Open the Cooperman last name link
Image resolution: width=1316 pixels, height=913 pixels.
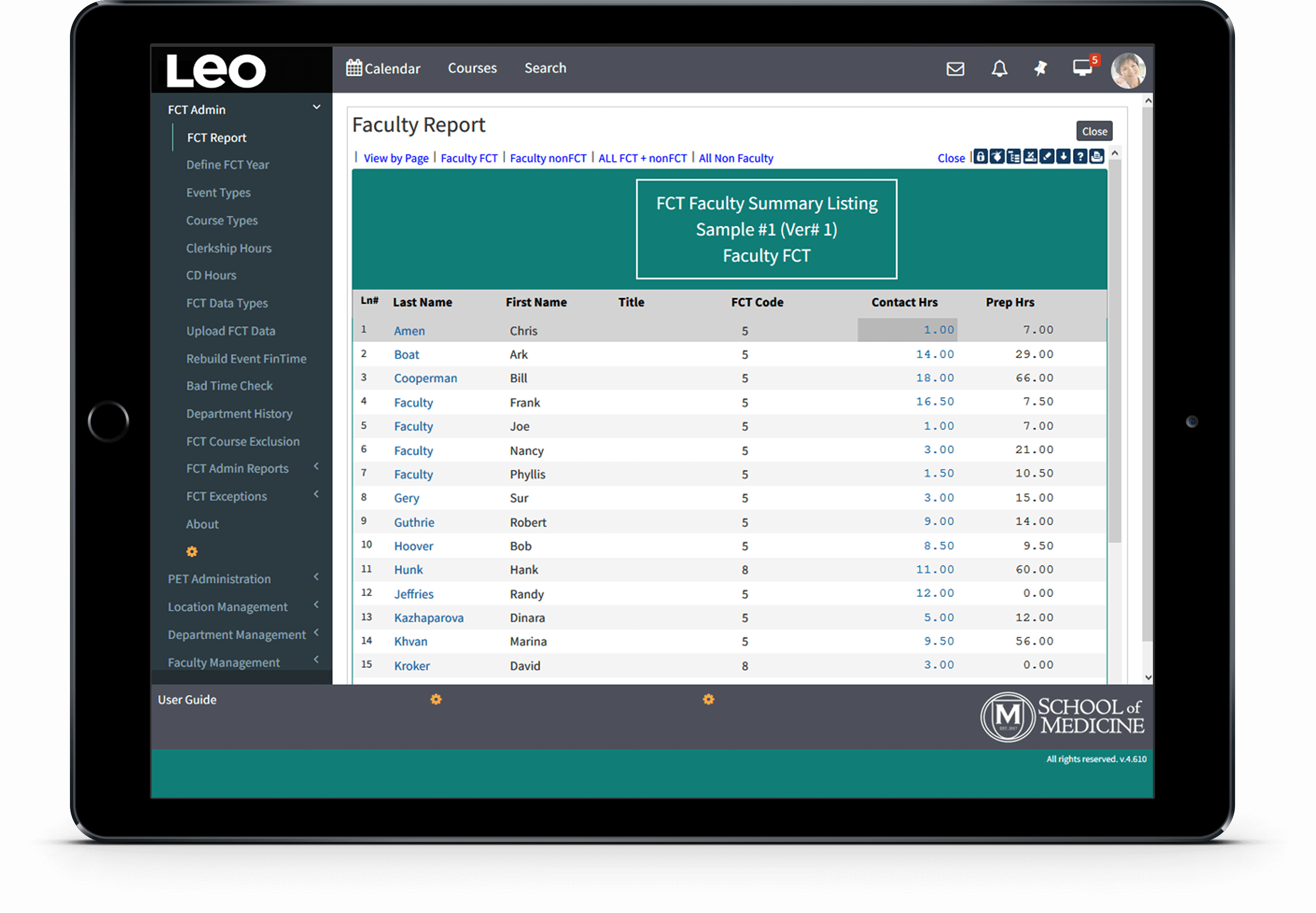click(x=425, y=378)
